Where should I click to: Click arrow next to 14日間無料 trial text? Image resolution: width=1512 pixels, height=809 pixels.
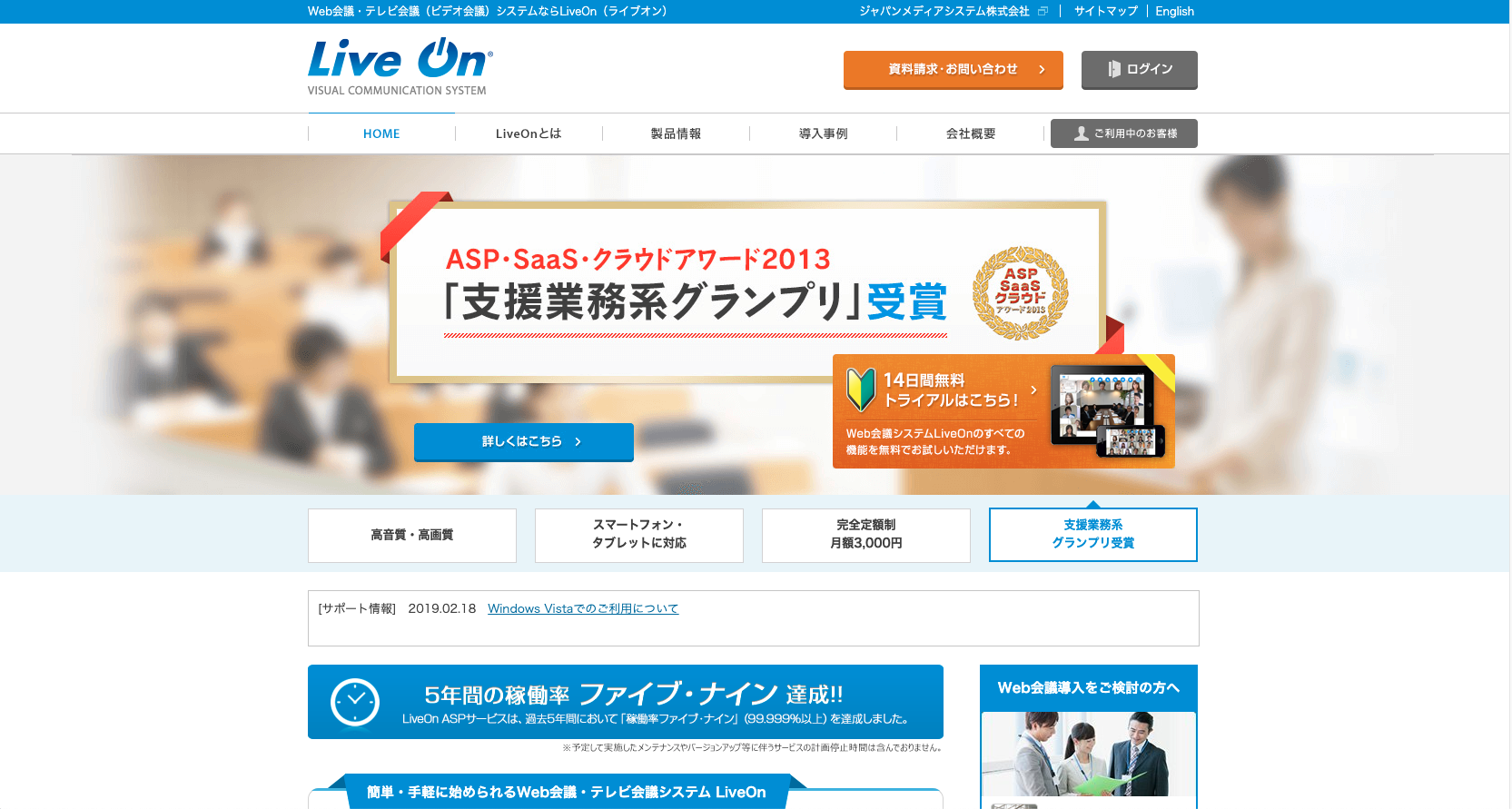[x=1033, y=390]
